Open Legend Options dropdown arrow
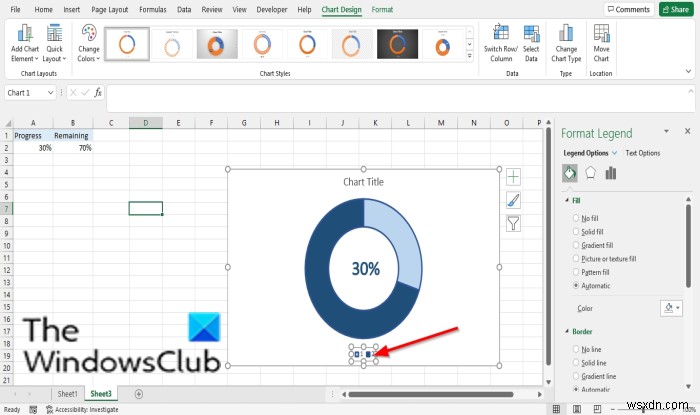The image size is (700, 415). (614, 153)
